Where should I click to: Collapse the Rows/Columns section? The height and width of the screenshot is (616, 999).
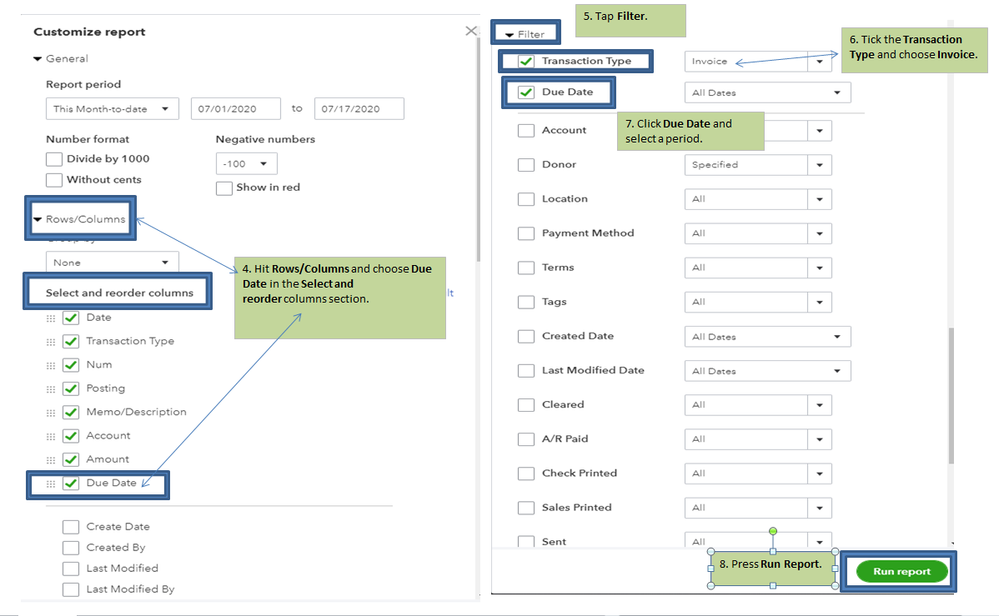39,219
